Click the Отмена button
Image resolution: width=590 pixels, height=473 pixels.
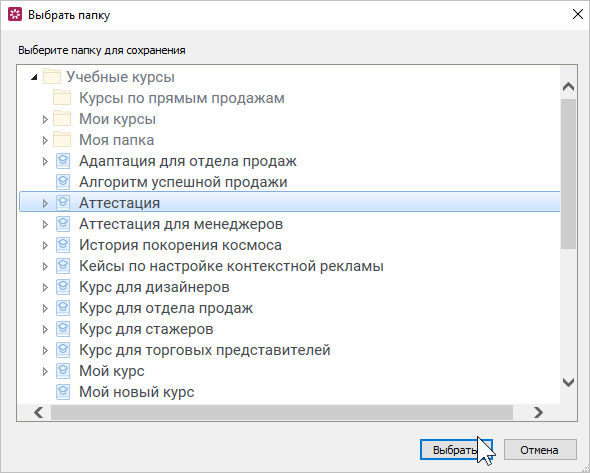[540, 449]
